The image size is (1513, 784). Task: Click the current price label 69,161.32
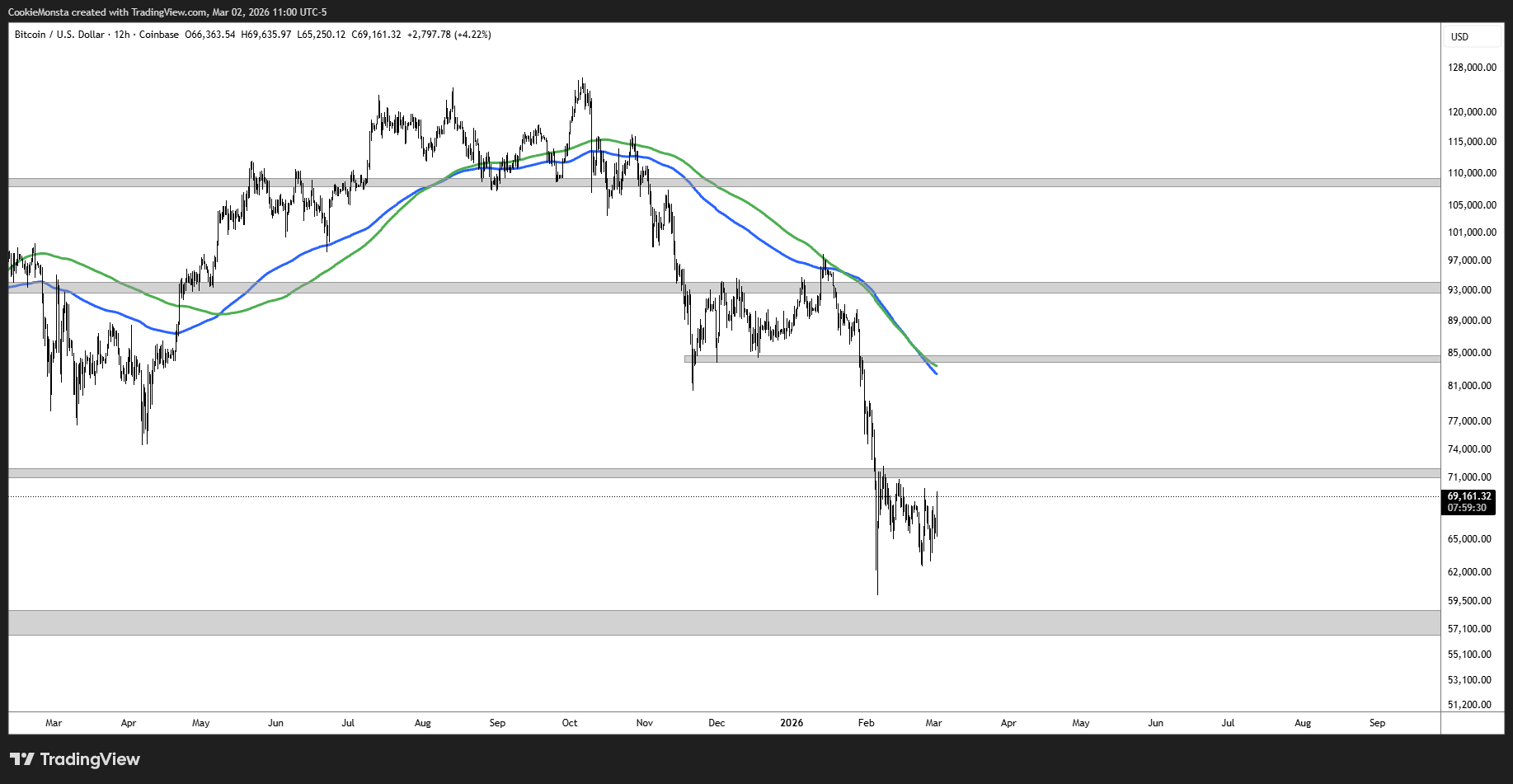(1469, 496)
